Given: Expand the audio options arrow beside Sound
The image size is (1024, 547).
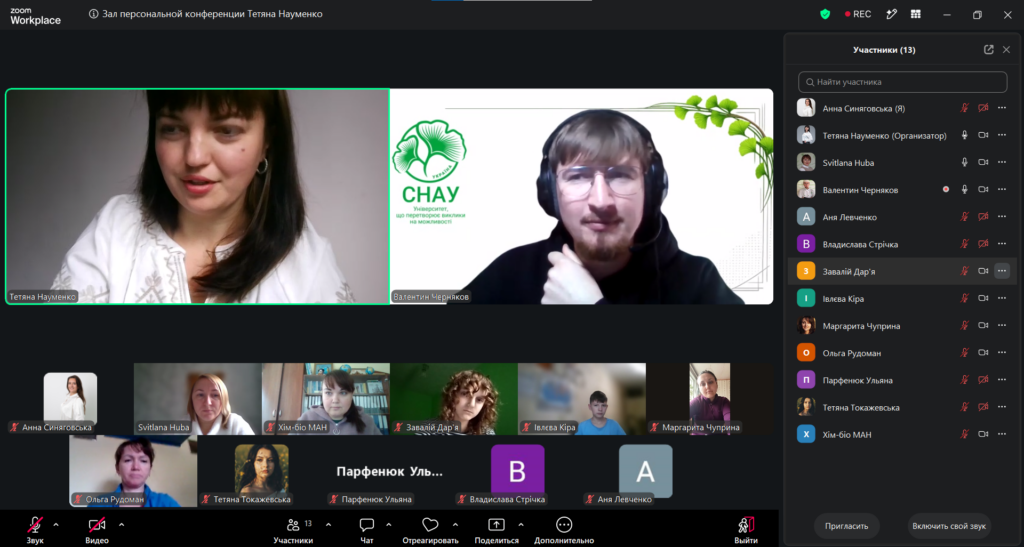Looking at the screenshot, I should pyautogui.click(x=56, y=524).
